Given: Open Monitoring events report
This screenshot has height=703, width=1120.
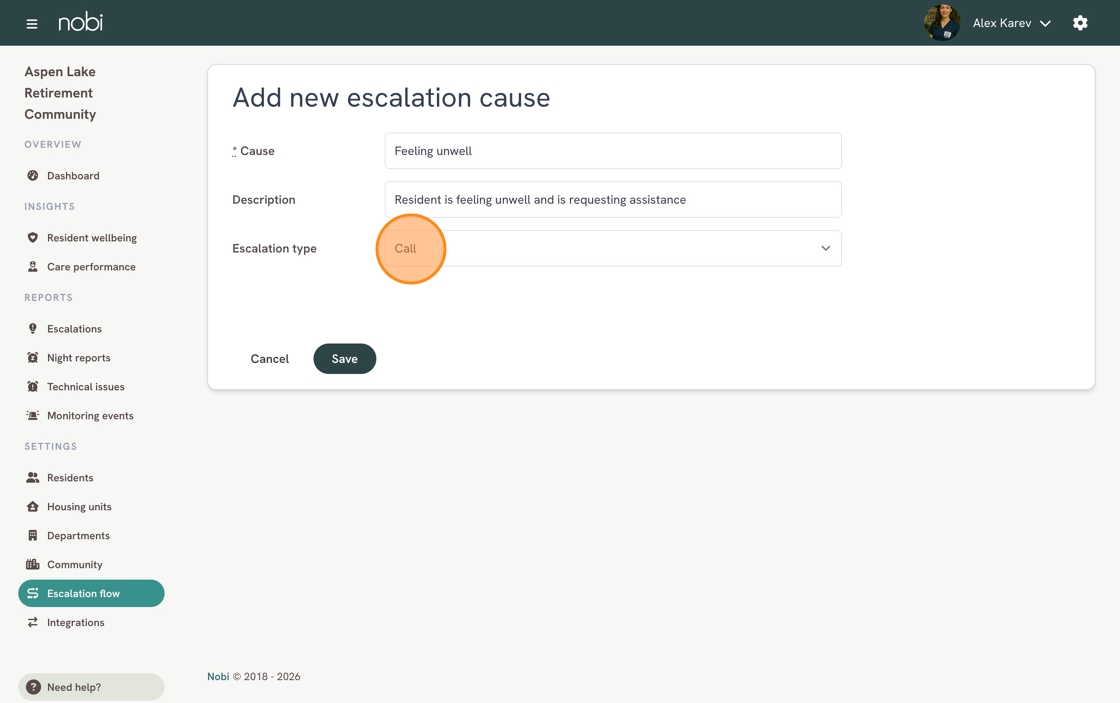Looking at the screenshot, I should pos(91,415).
